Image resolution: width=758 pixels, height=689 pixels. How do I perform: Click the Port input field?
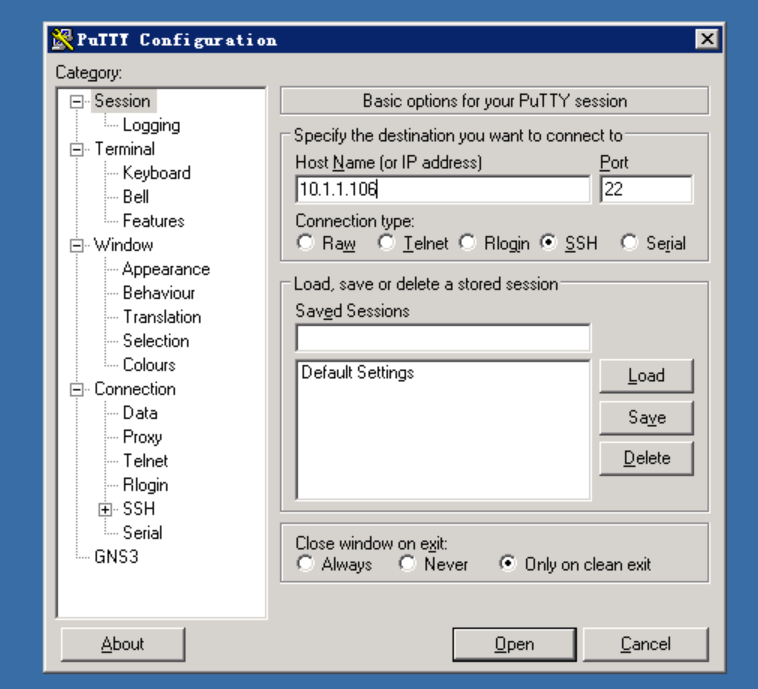point(646,189)
